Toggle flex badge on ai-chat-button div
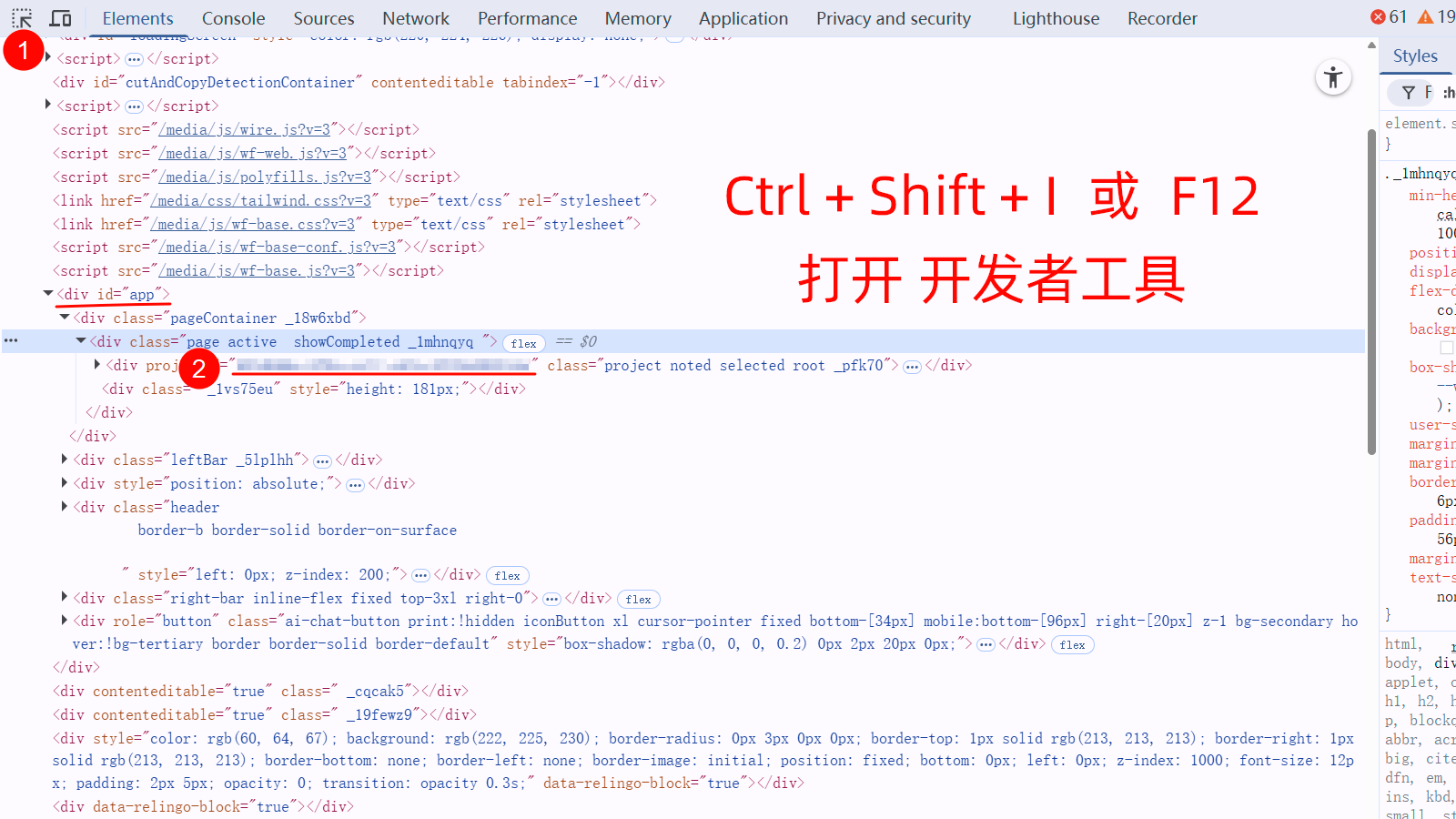The width and height of the screenshot is (1456, 819). pyautogui.click(x=1073, y=645)
